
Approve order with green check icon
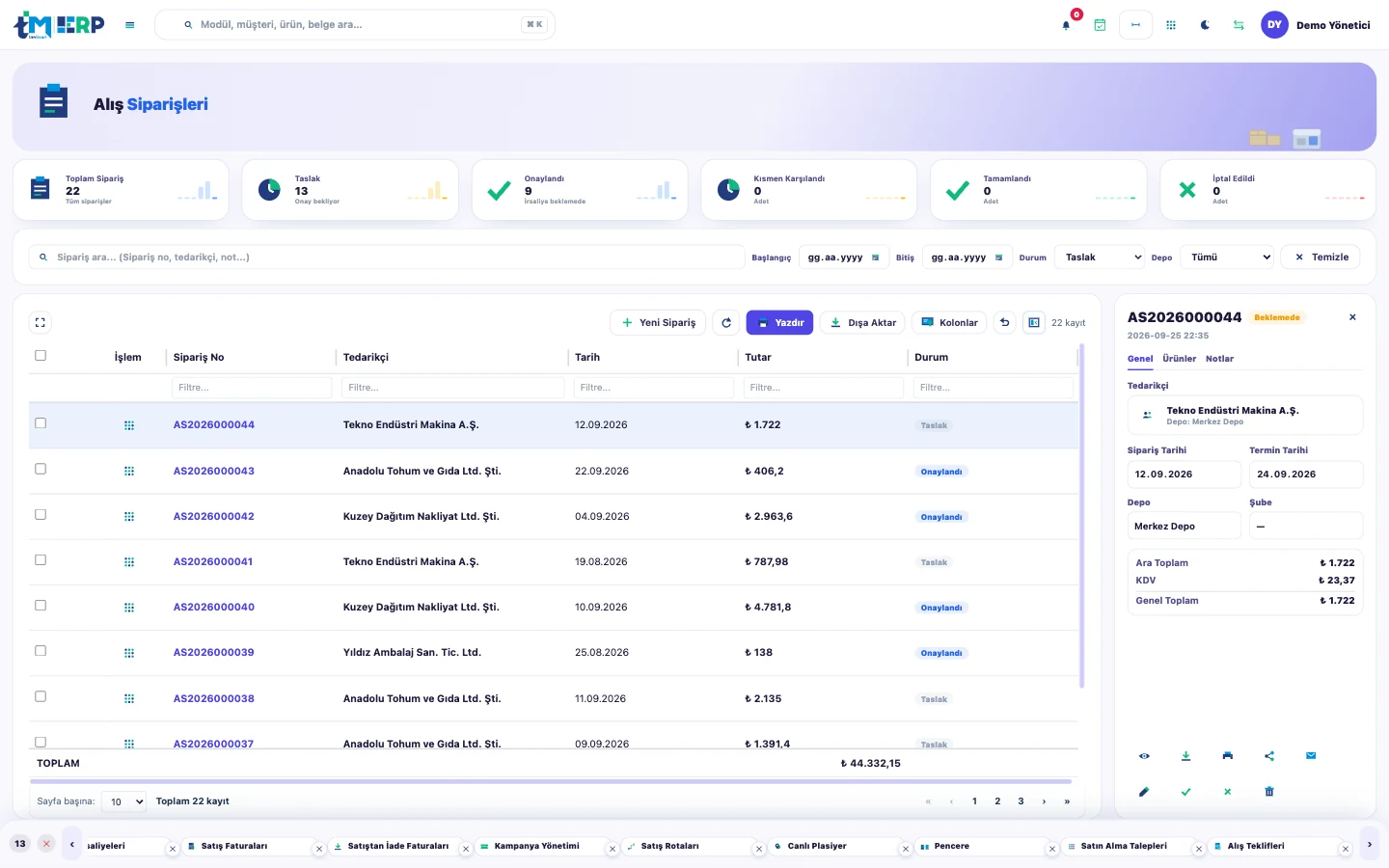click(x=1185, y=792)
